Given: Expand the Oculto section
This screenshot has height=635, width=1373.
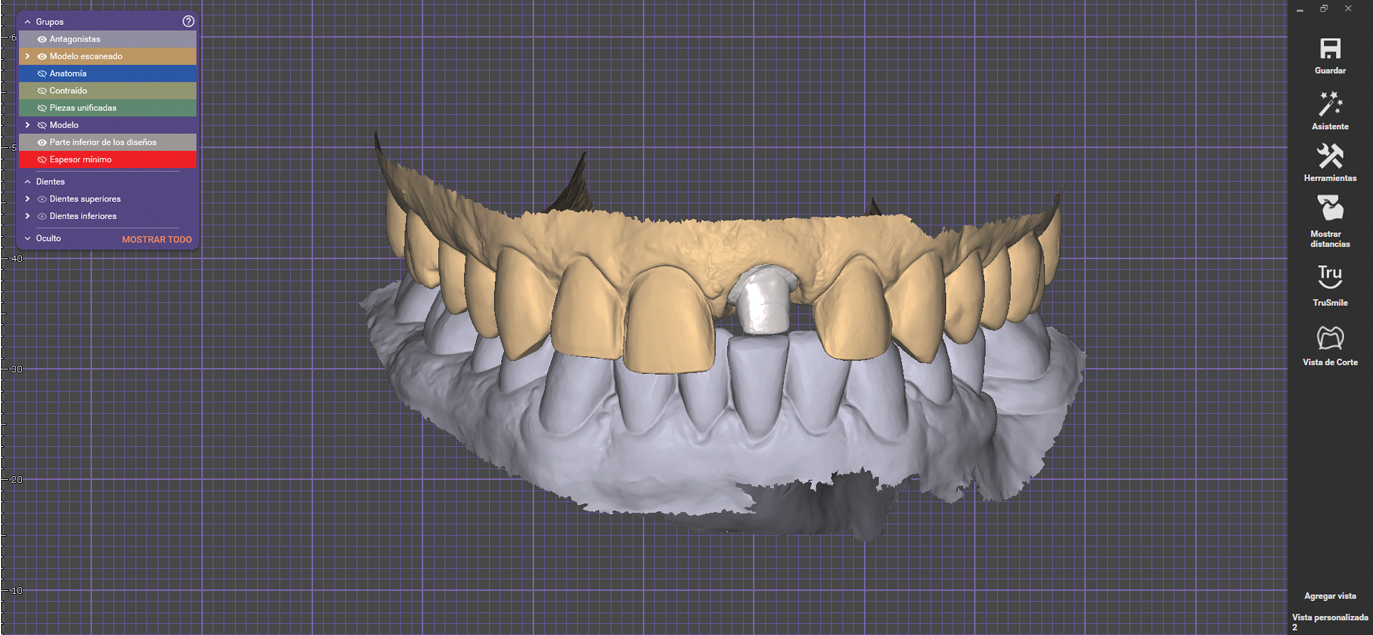Looking at the screenshot, I should coord(27,239).
